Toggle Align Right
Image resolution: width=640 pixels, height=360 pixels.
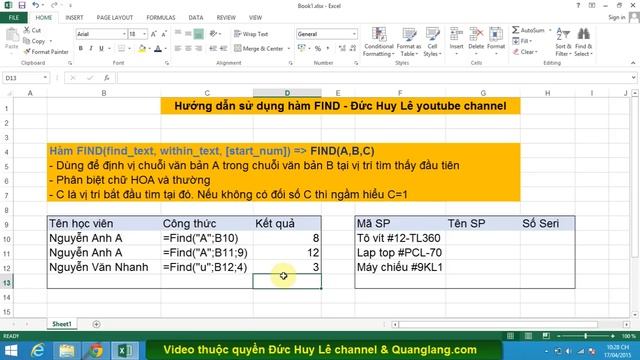(198, 48)
